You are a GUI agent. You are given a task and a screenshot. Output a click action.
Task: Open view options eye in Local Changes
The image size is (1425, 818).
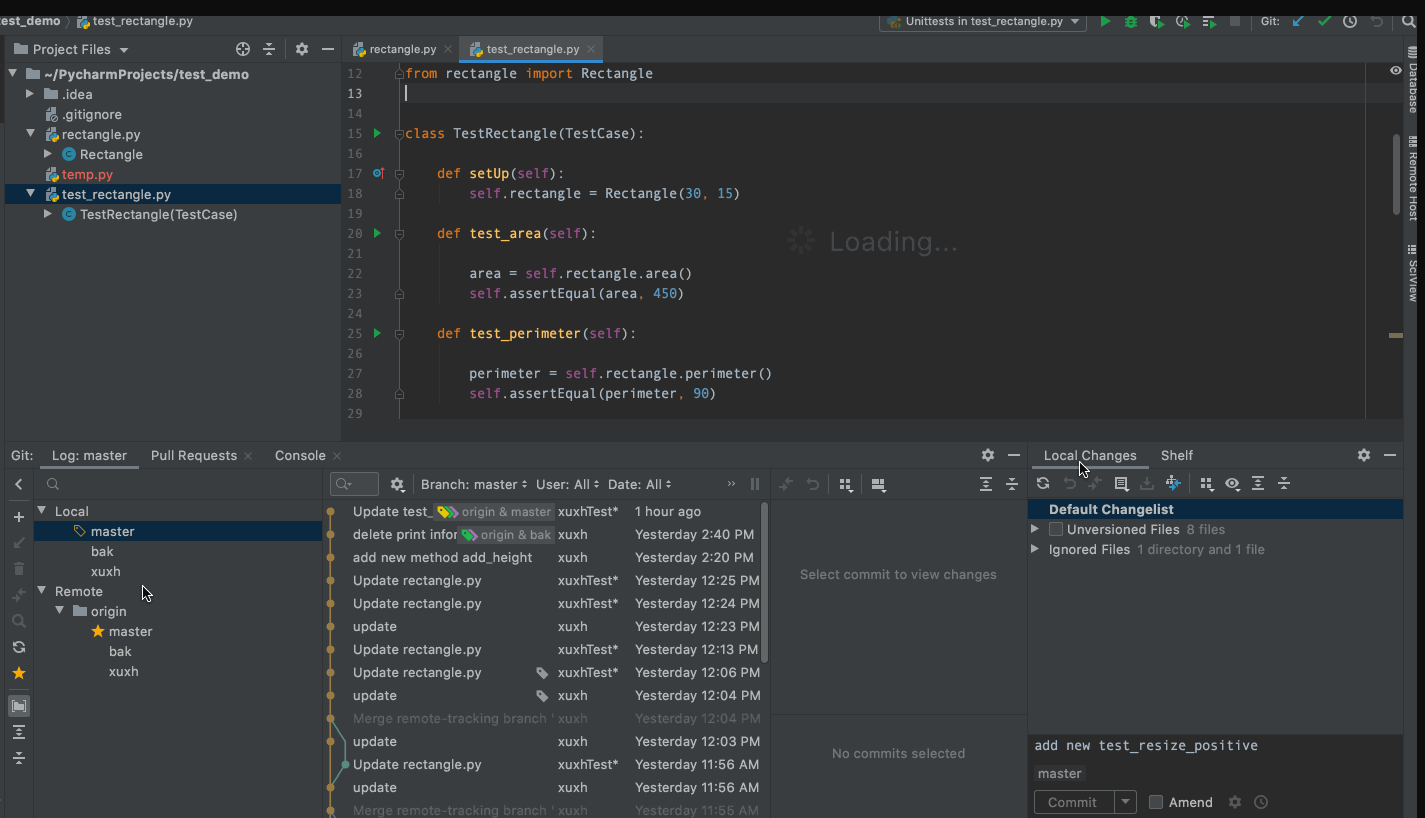tap(1232, 483)
